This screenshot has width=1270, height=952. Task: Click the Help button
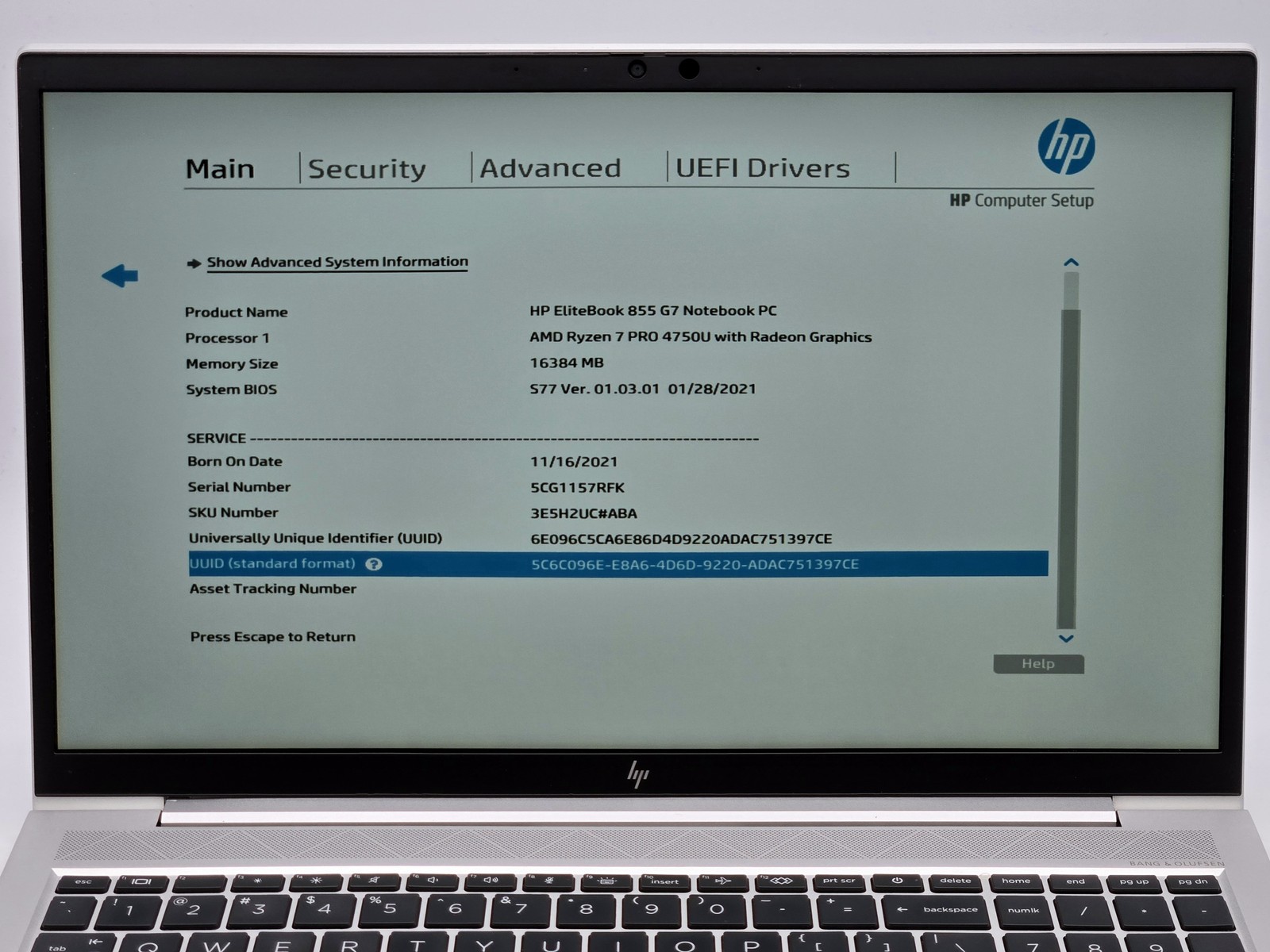[x=1038, y=664]
